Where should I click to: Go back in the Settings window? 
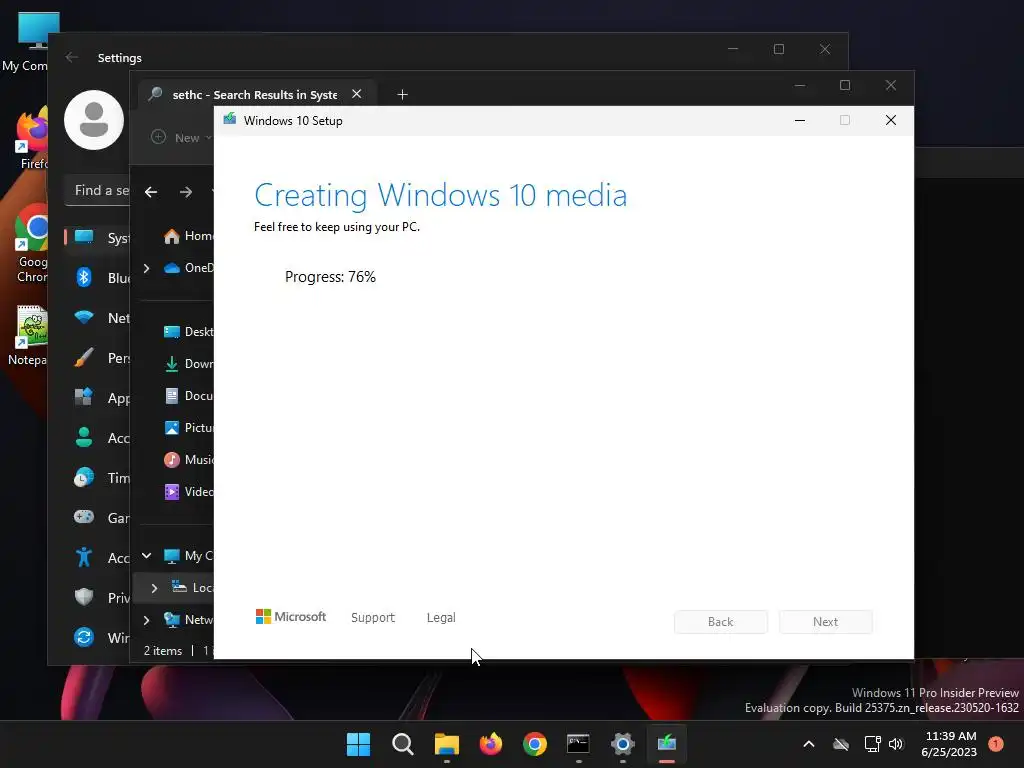72,57
